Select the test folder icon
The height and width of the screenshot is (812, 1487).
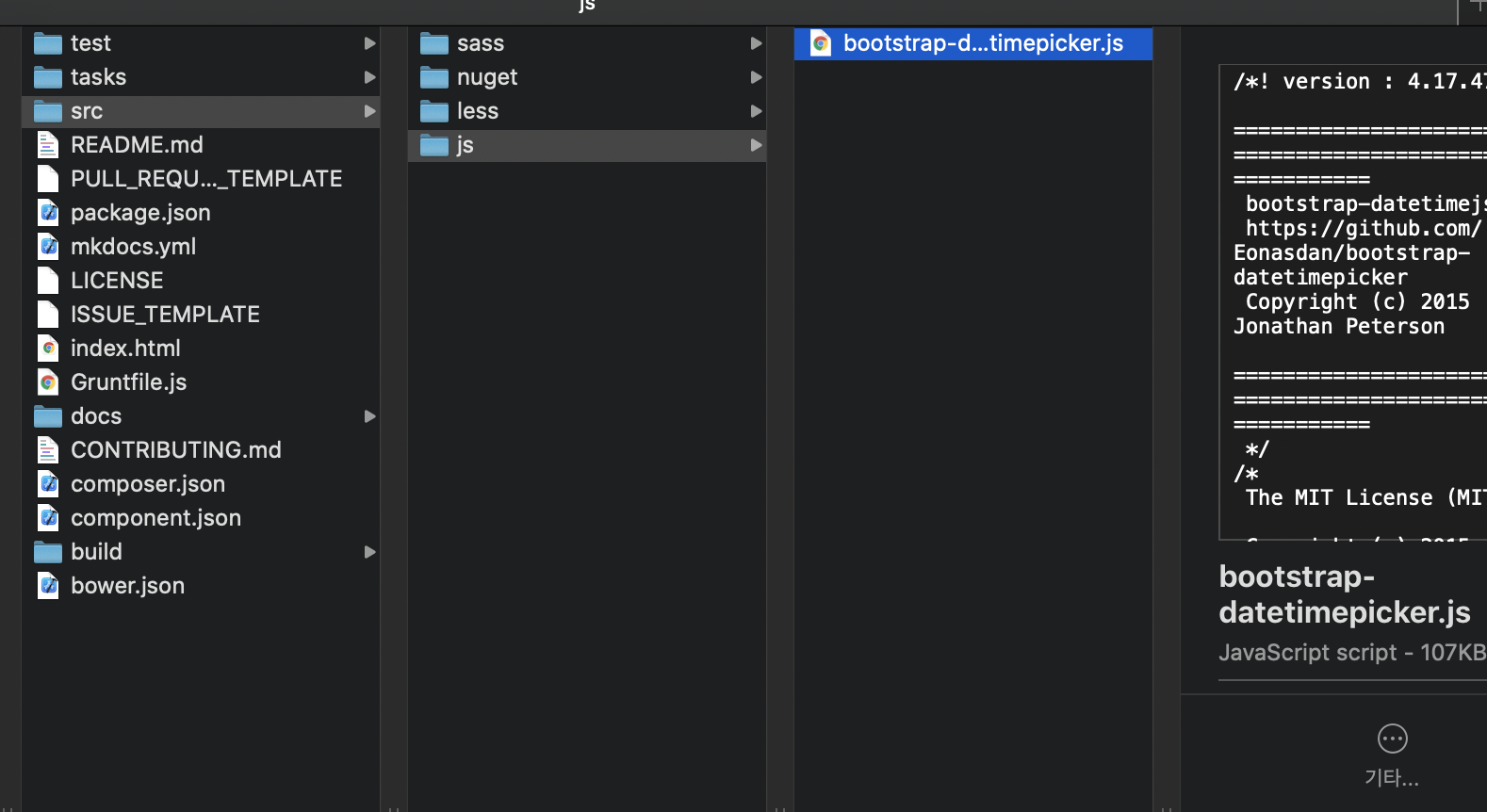point(48,43)
